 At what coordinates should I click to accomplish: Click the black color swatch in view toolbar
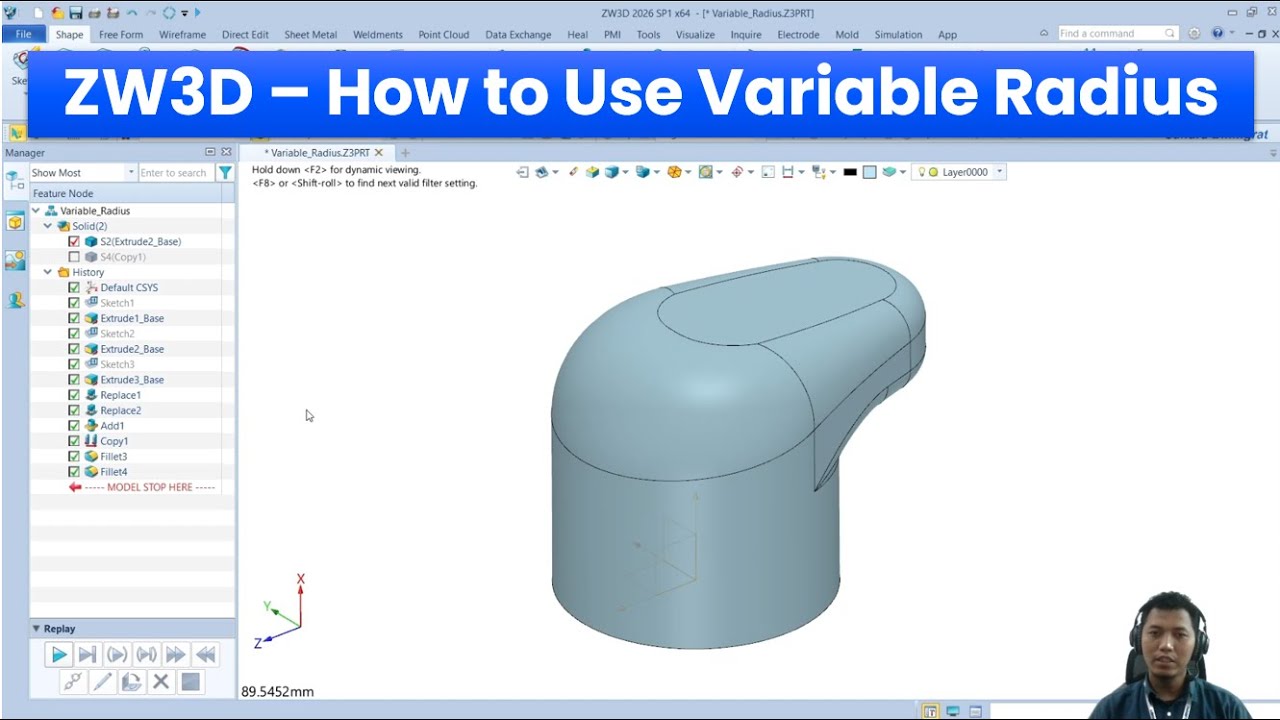[850, 172]
